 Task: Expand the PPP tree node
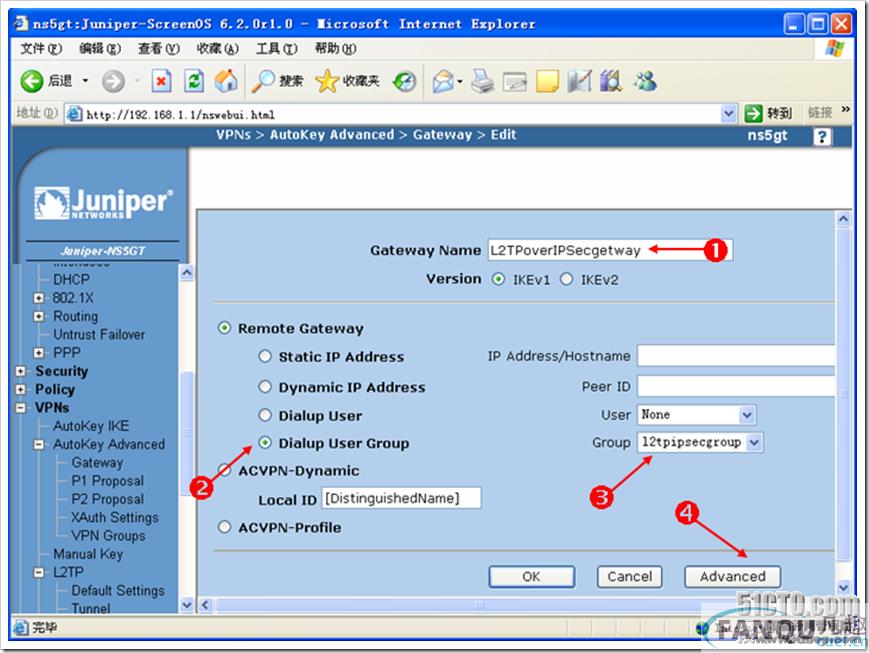(x=38, y=353)
